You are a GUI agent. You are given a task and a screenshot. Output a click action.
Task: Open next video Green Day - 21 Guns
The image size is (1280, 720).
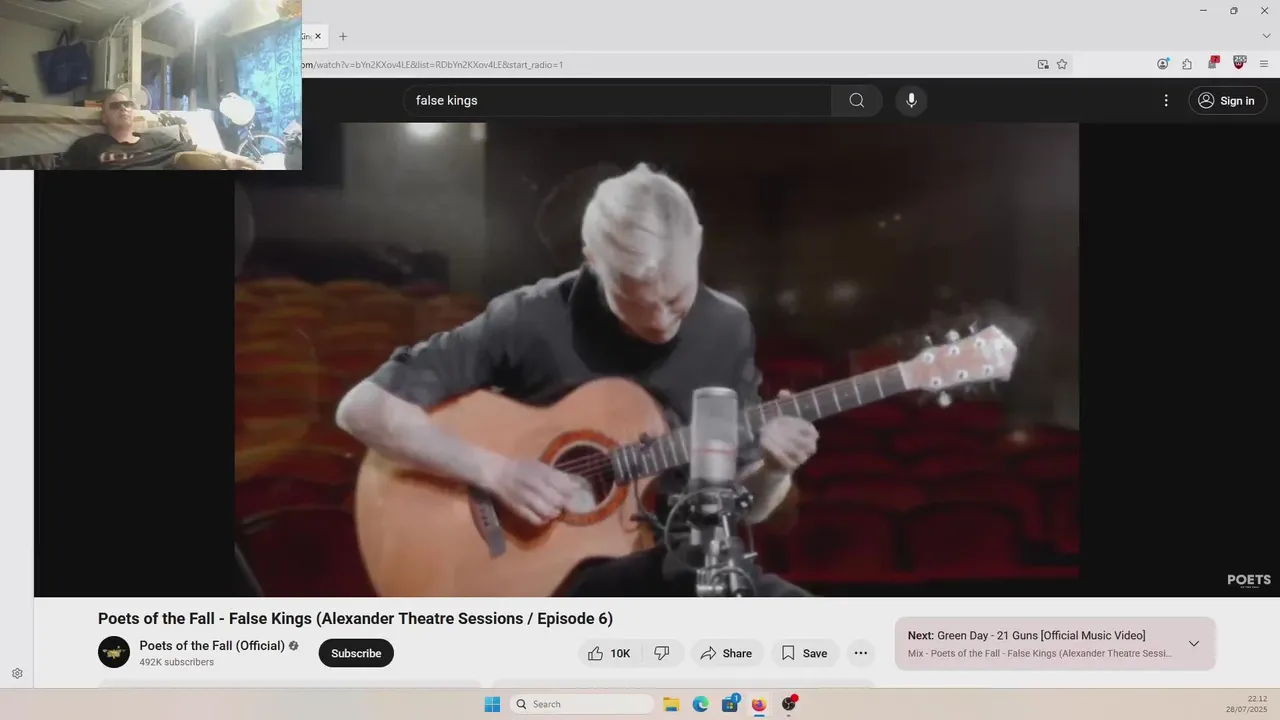(1027, 635)
